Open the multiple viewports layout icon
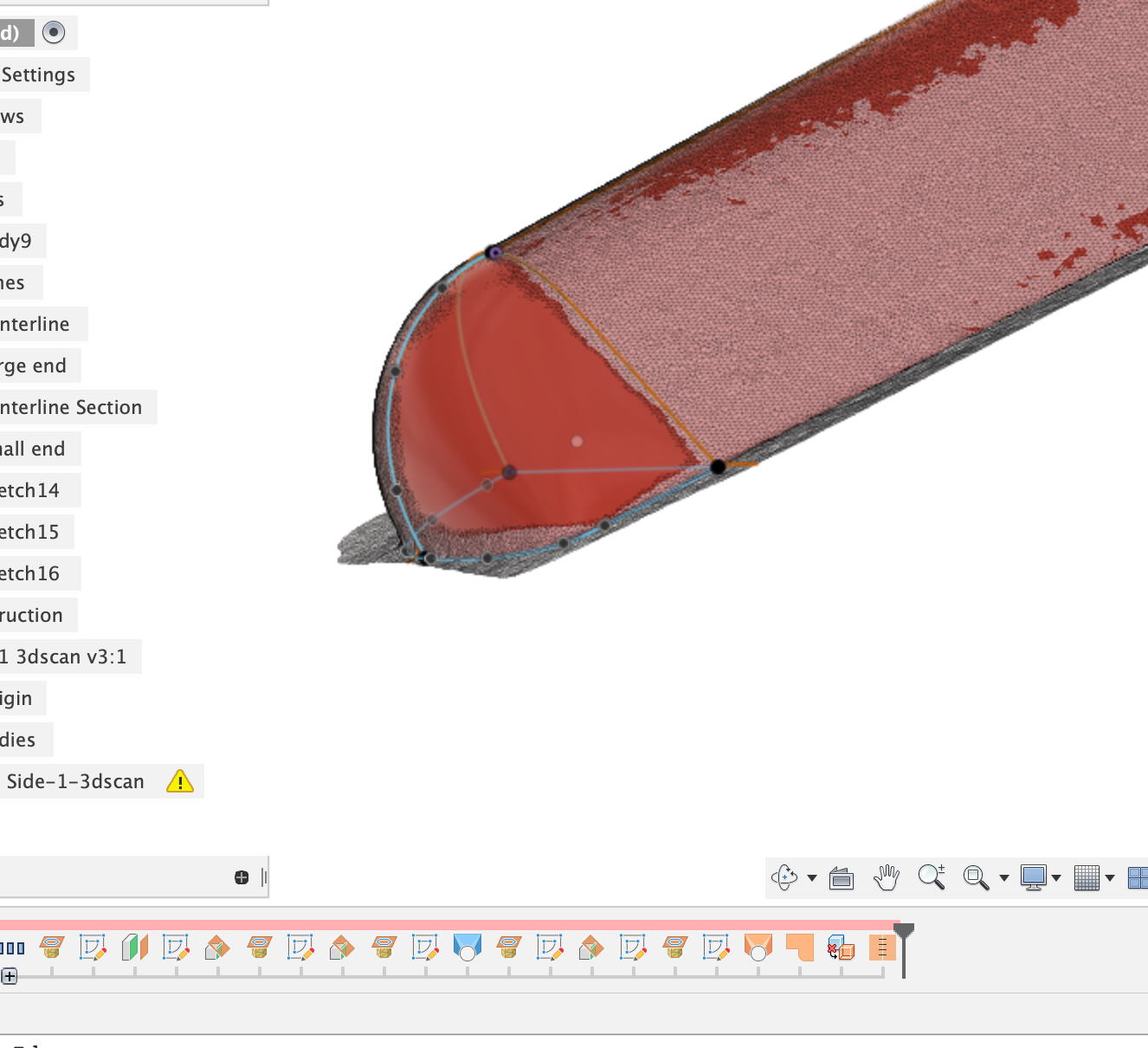This screenshot has width=1148, height=1048. click(x=1138, y=877)
